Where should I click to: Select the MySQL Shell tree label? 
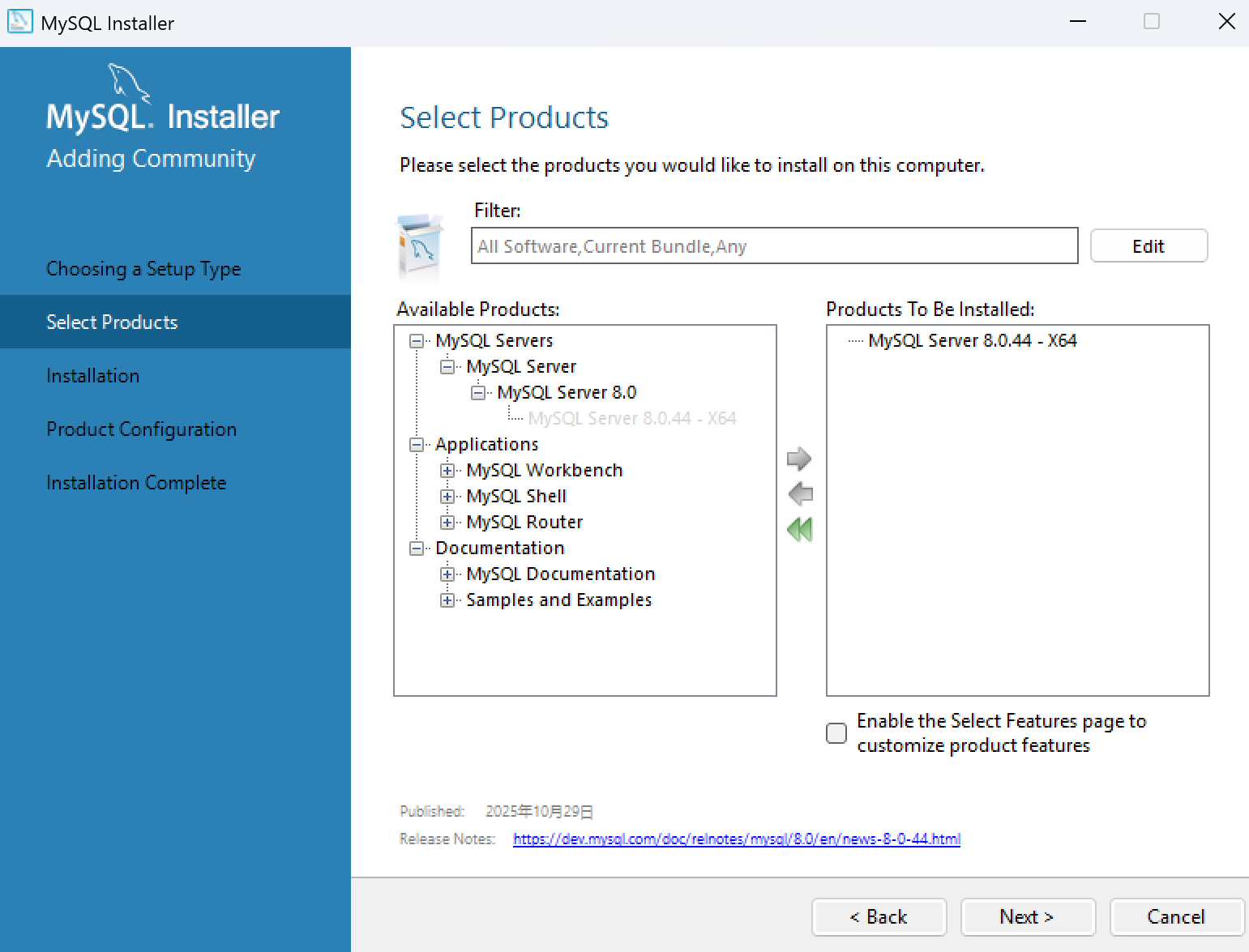[516, 497]
